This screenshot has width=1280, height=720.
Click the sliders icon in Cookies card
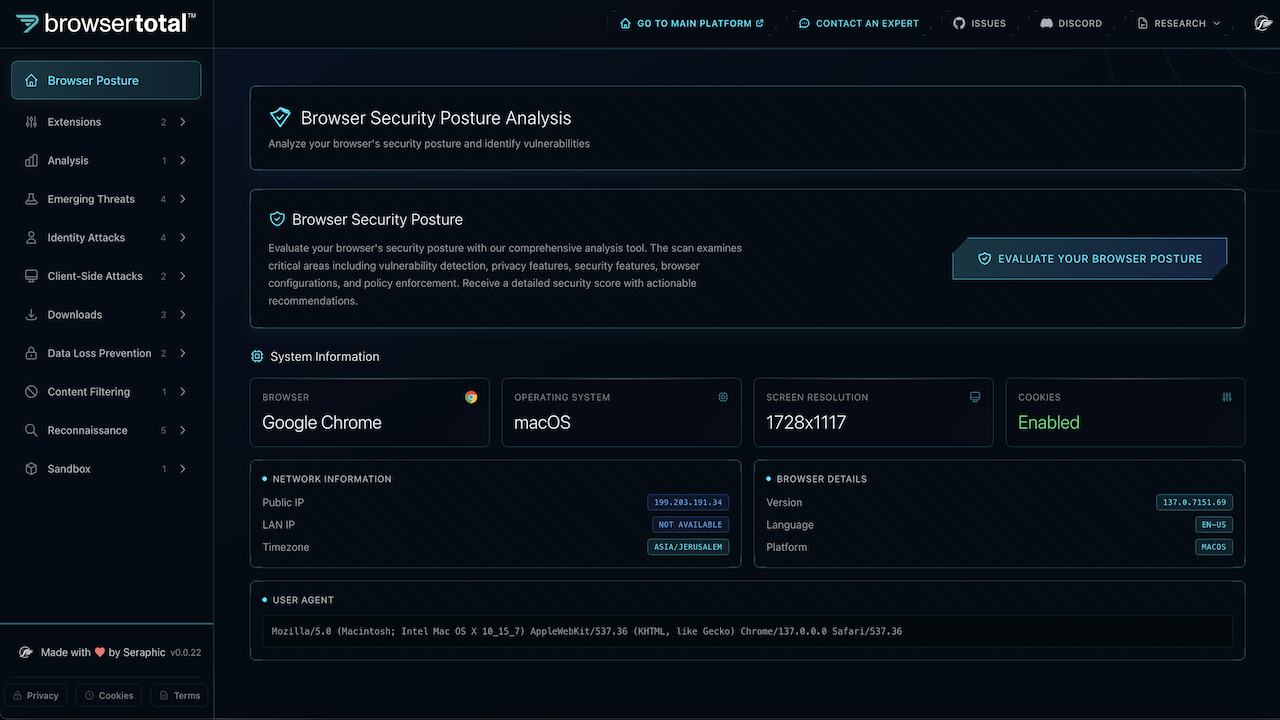pos(1227,397)
